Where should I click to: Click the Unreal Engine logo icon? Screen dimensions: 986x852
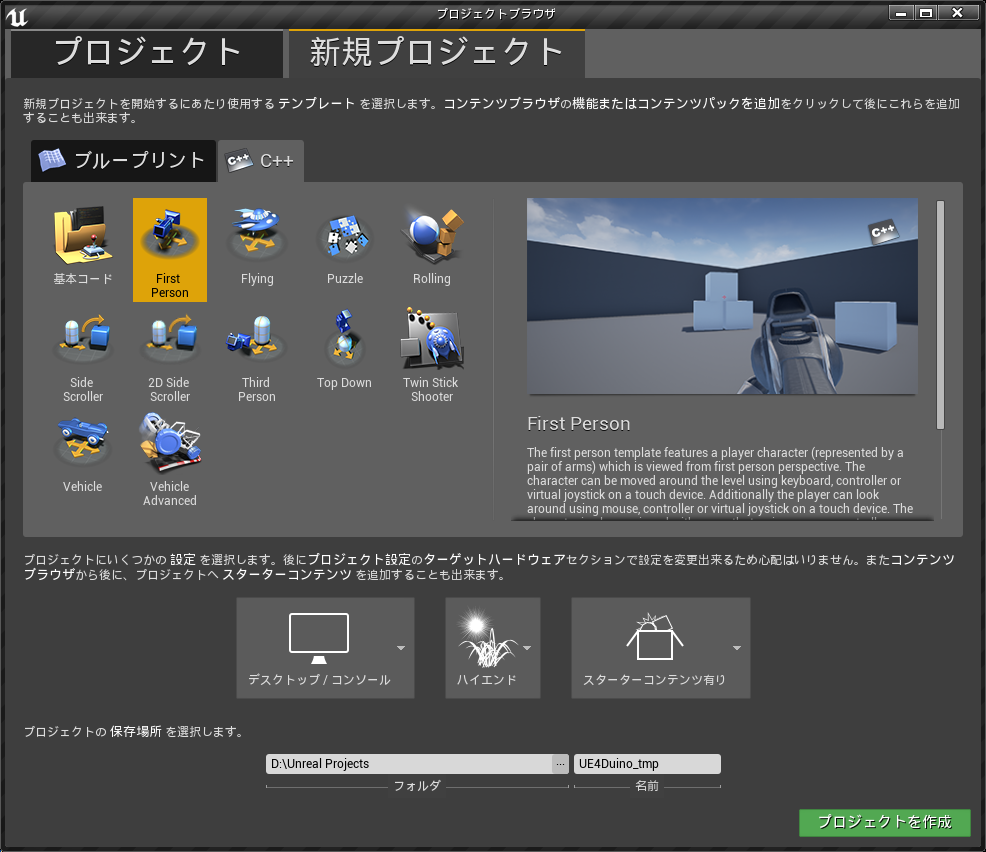16,16
